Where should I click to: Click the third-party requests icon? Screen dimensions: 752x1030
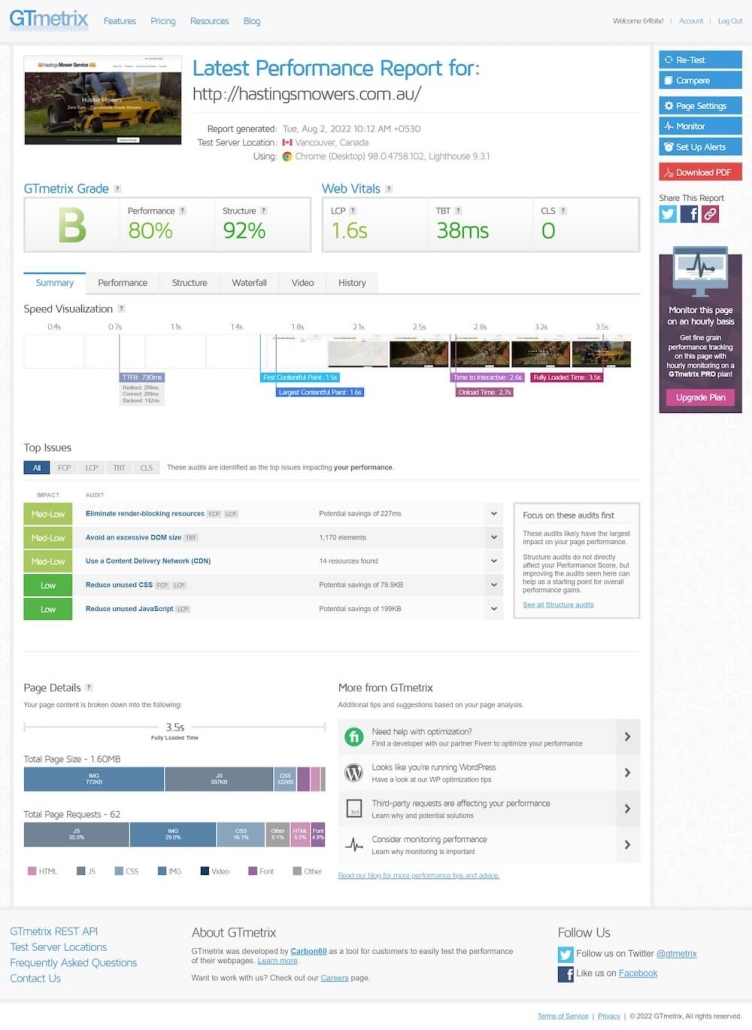click(354, 809)
